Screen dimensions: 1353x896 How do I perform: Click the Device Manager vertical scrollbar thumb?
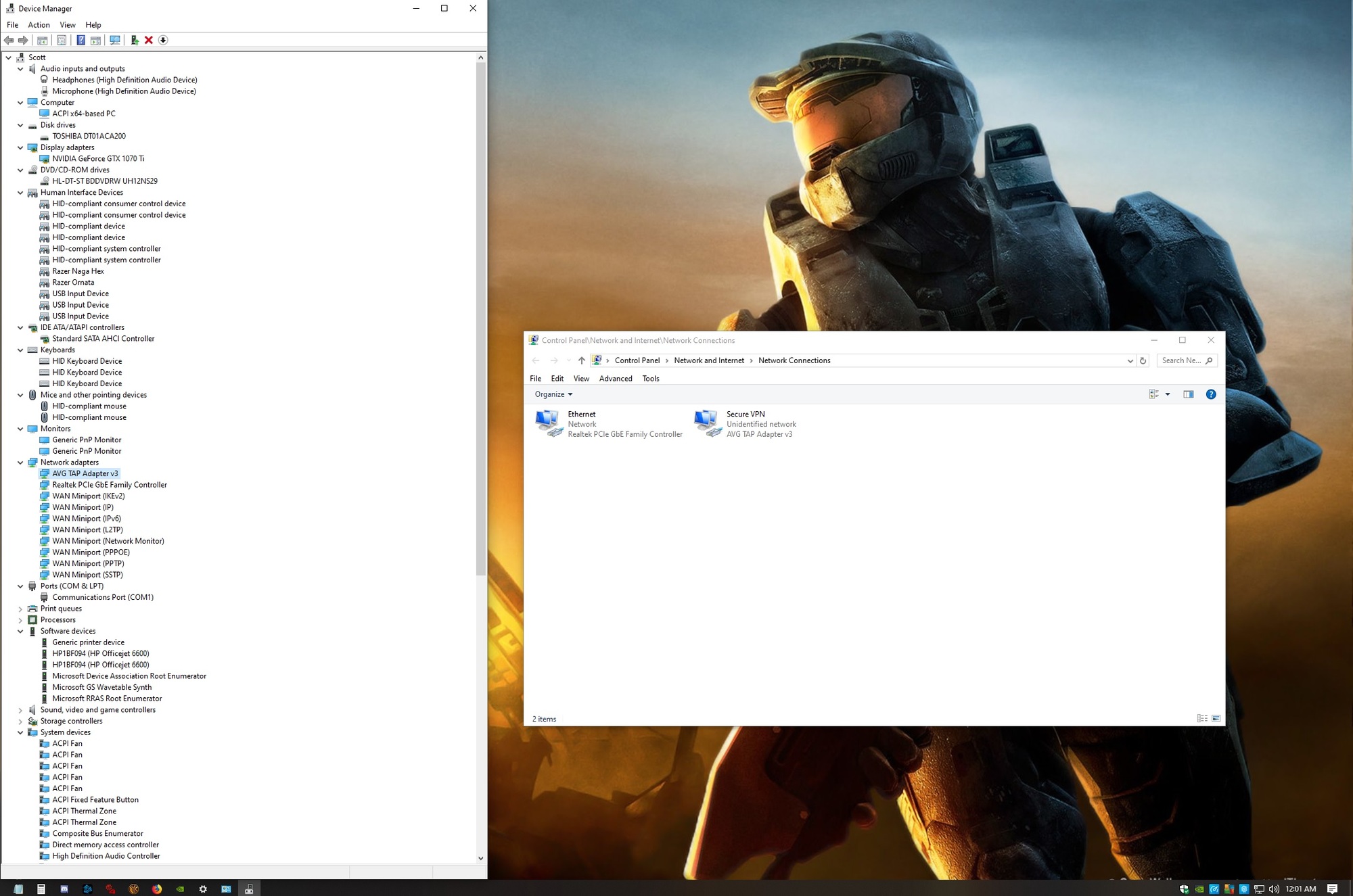click(x=481, y=319)
